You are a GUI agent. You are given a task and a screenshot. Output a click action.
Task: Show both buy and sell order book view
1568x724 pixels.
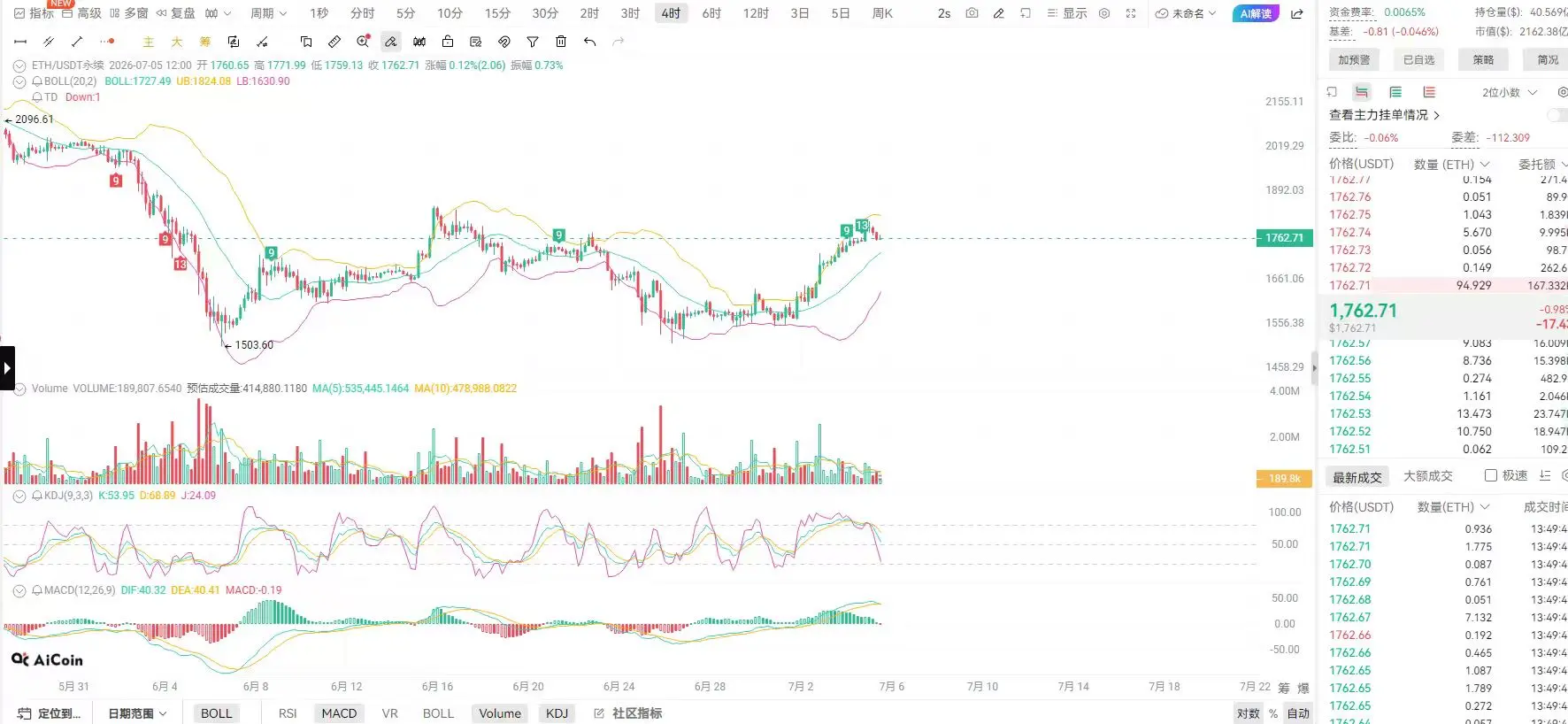click(1362, 92)
